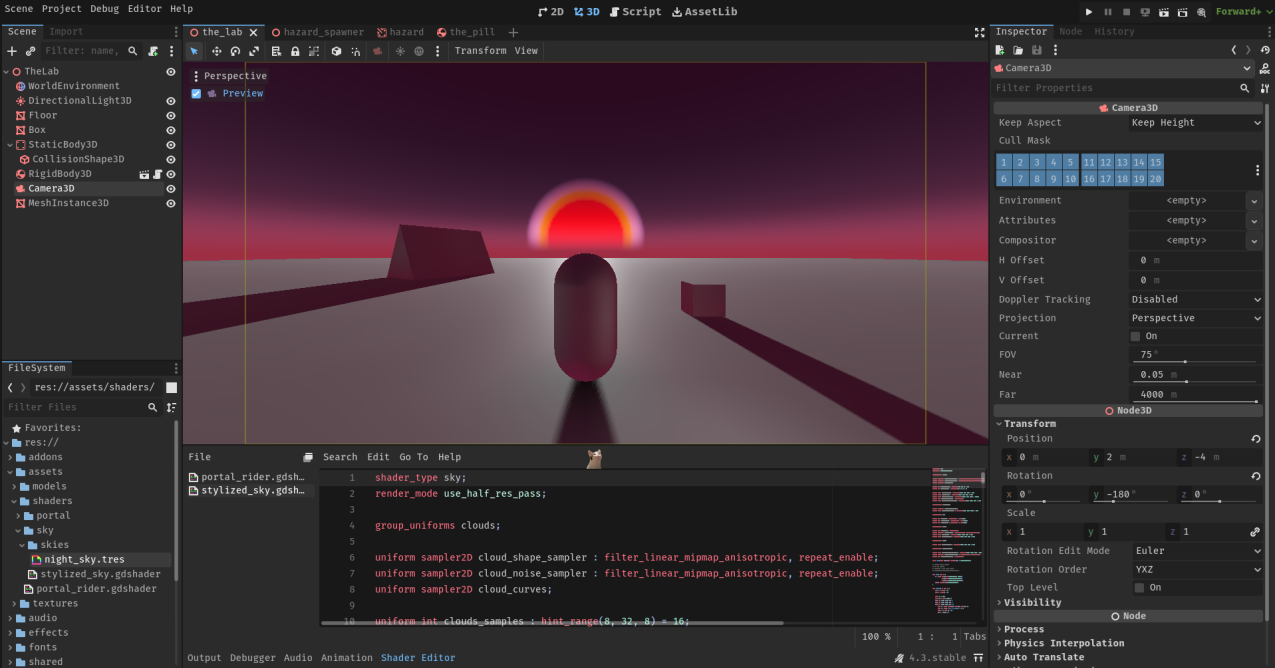Screen dimensions: 1275x668
Task: Switch to the hazard_spawner scene tab
Action: tap(318, 31)
